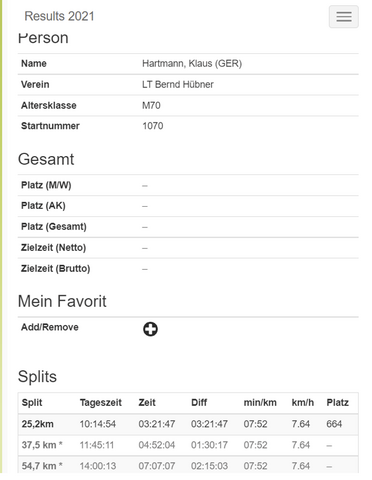Click the rank 664 in splits table
372x480 pixels.
tap(334, 424)
